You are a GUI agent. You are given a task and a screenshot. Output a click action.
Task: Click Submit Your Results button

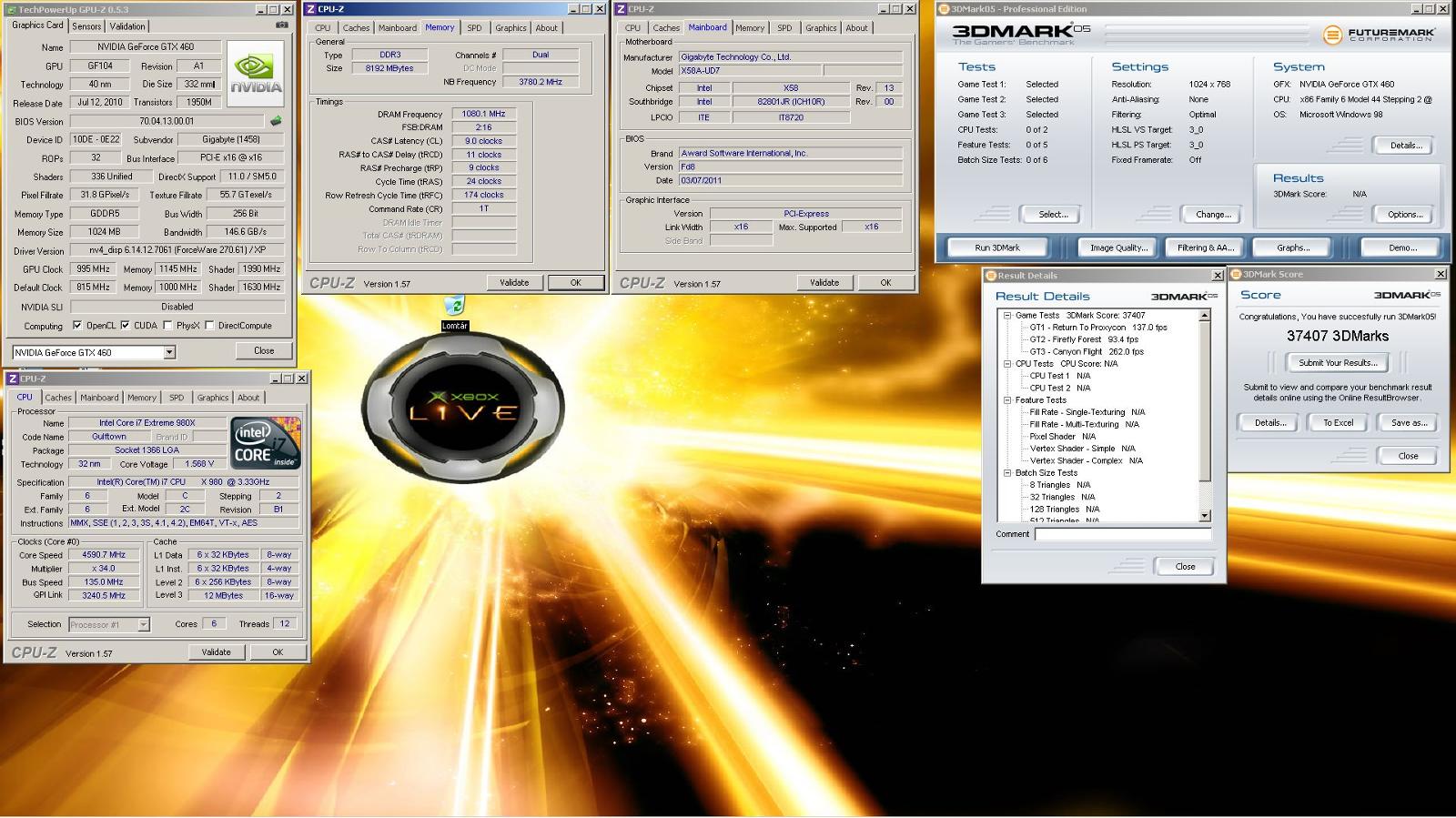click(x=1338, y=362)
